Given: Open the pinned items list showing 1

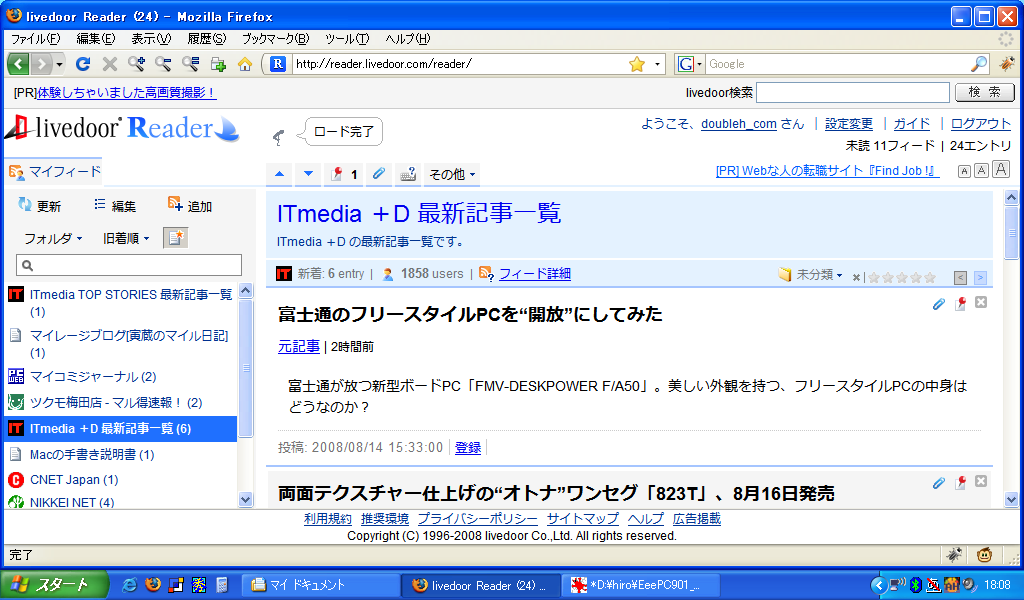Looking at the screenshot, I should pyautogui.click(x=344, y=174).
